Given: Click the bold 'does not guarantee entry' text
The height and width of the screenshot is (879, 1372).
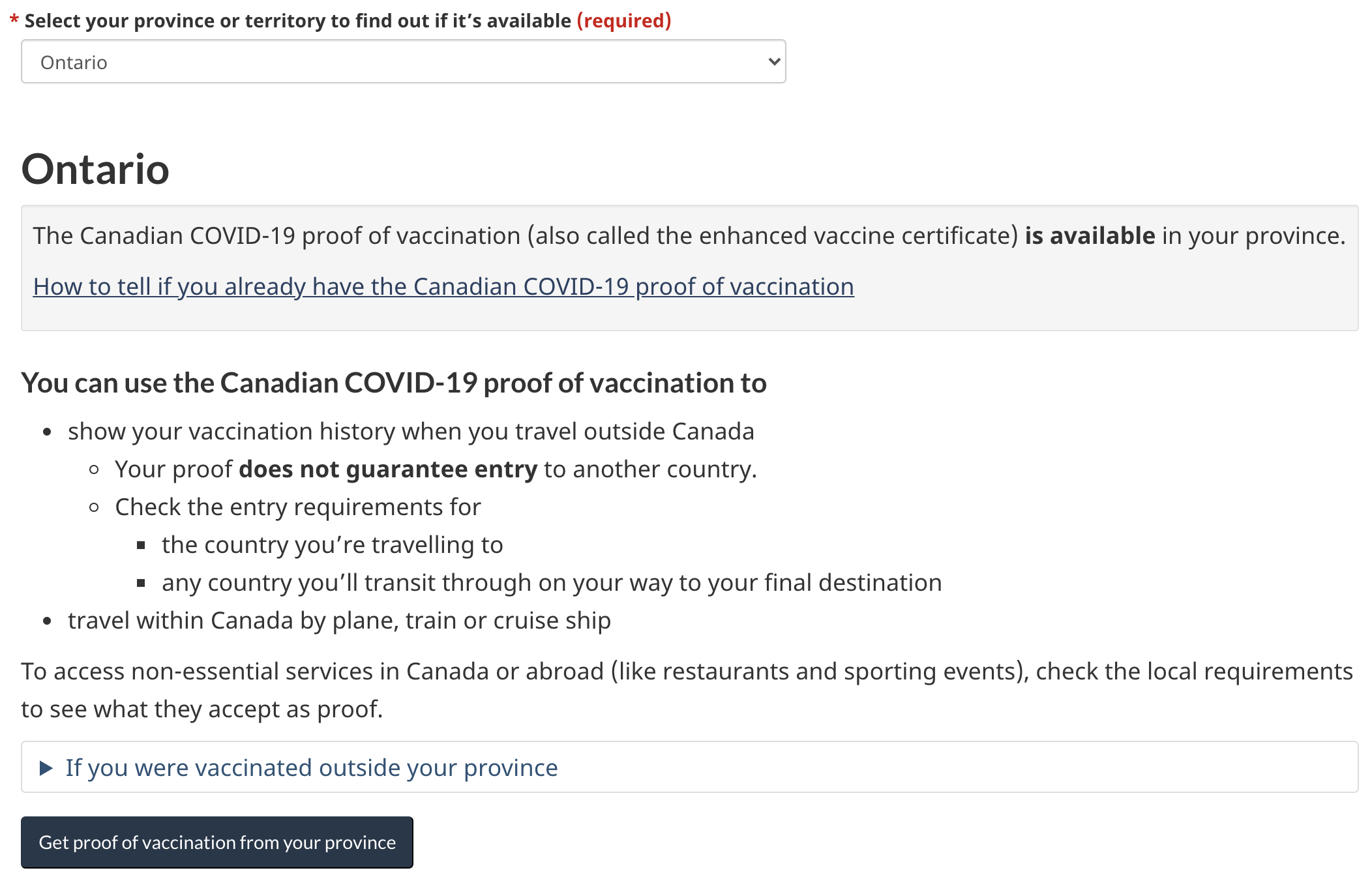Looking at the screenshot, I should pos(388,469).
